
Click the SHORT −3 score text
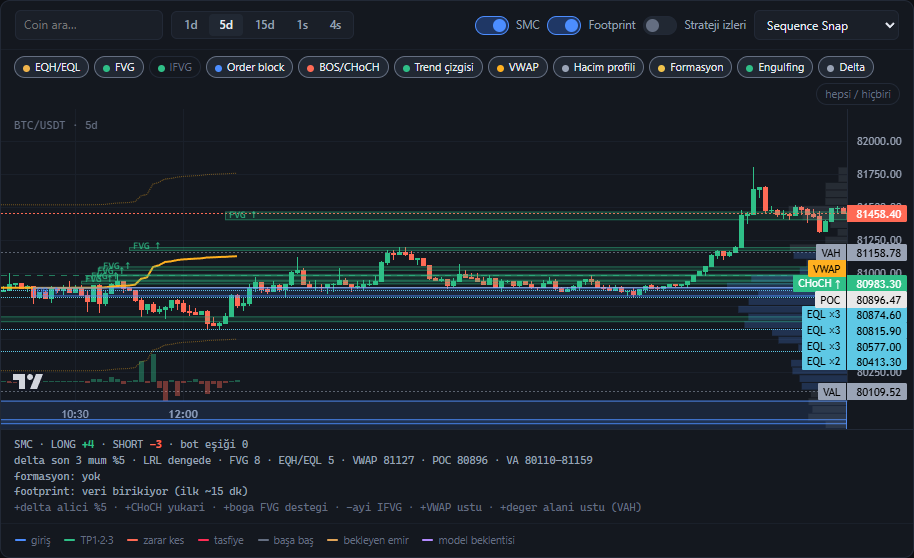click(x=138, y=444)
